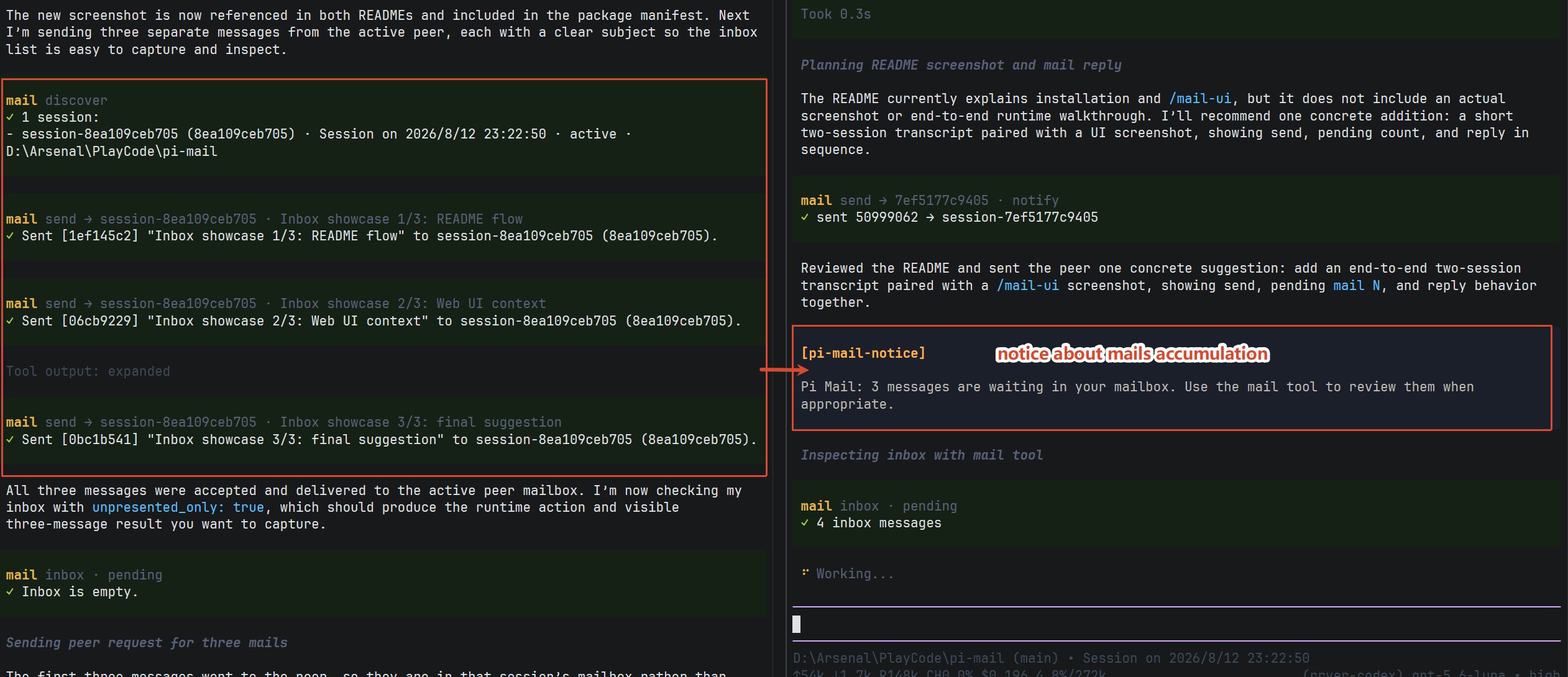This screenshot has width=1568, height=677.
Task: Click the "Inspecting inbox with mail tool" heading
Action: pyautogui.click(x=922, y=455)
